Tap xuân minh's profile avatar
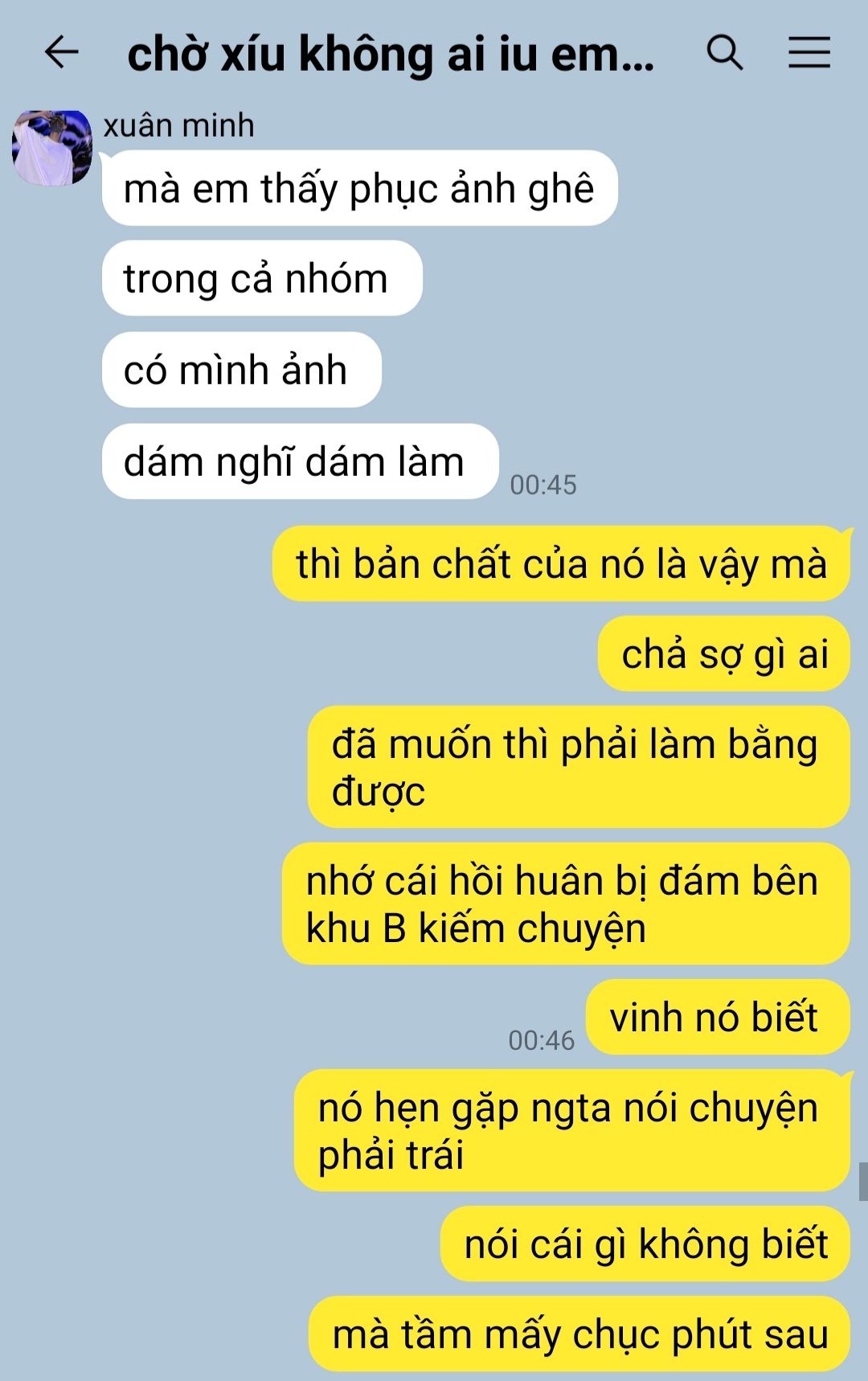Screen dimensions: 868x1381 pos(52,149)
